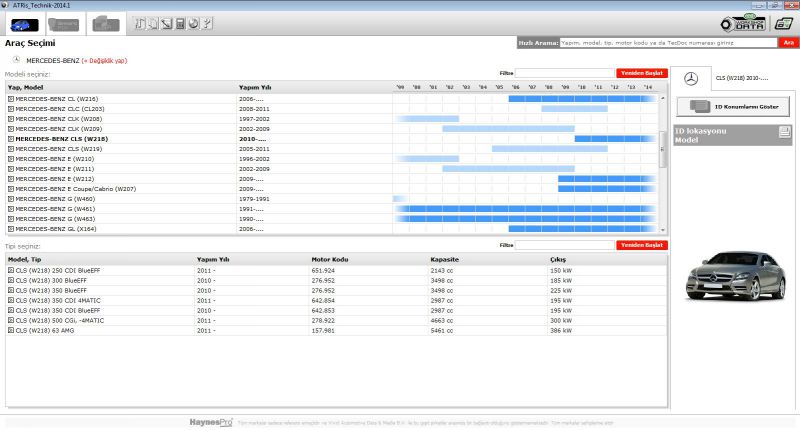The image size is (800, 430).
Task: Focus the model list Filtre field
Action: point(565,73)
